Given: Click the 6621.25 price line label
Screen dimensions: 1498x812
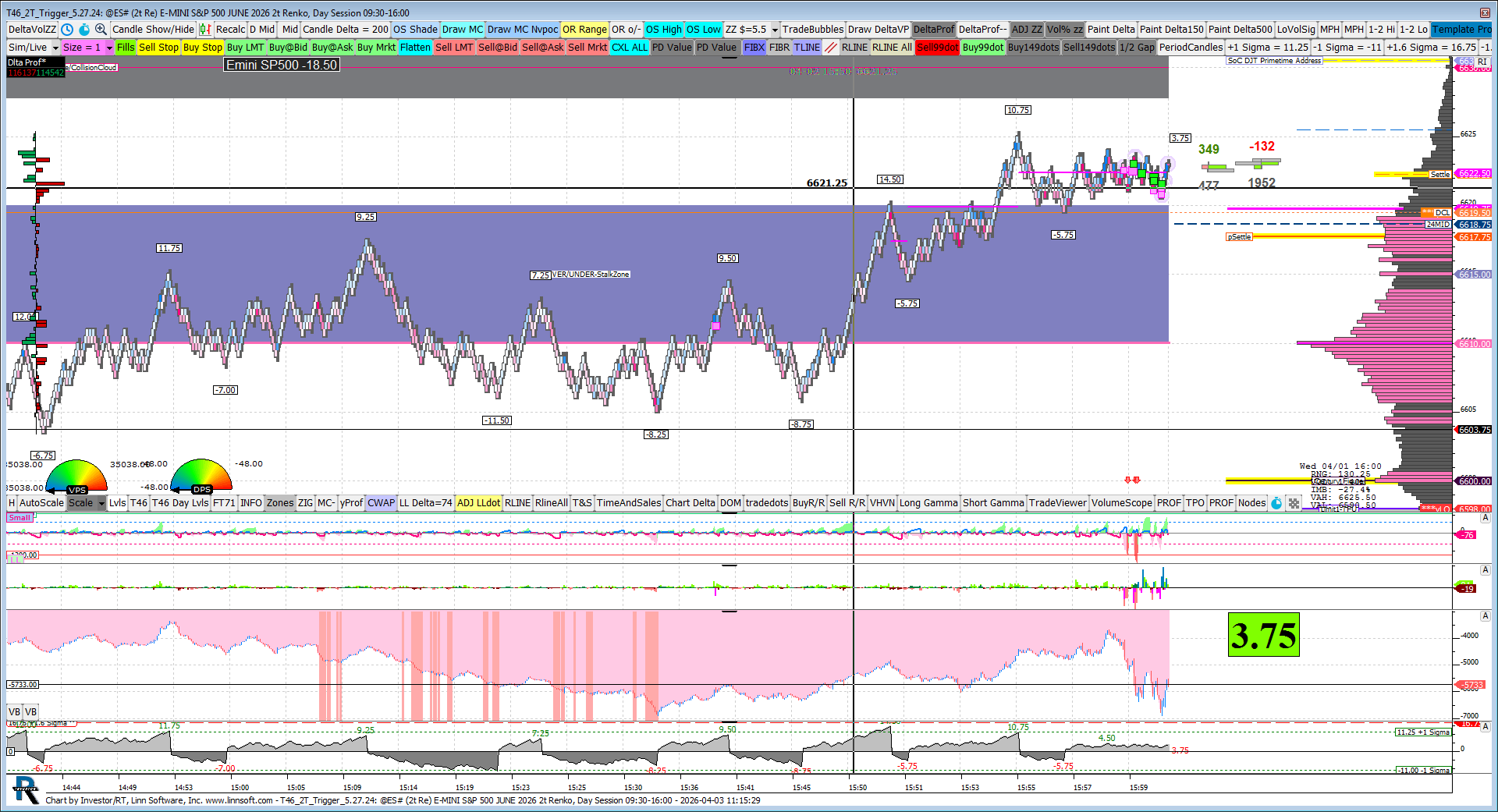Looking at the screenshot, I should click(826, 183).
